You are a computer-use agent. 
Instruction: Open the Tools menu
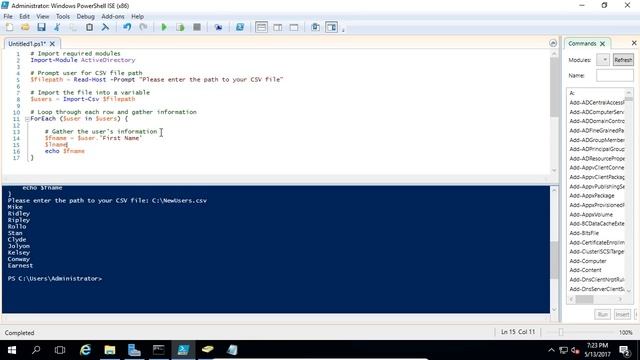coord(62,16)
